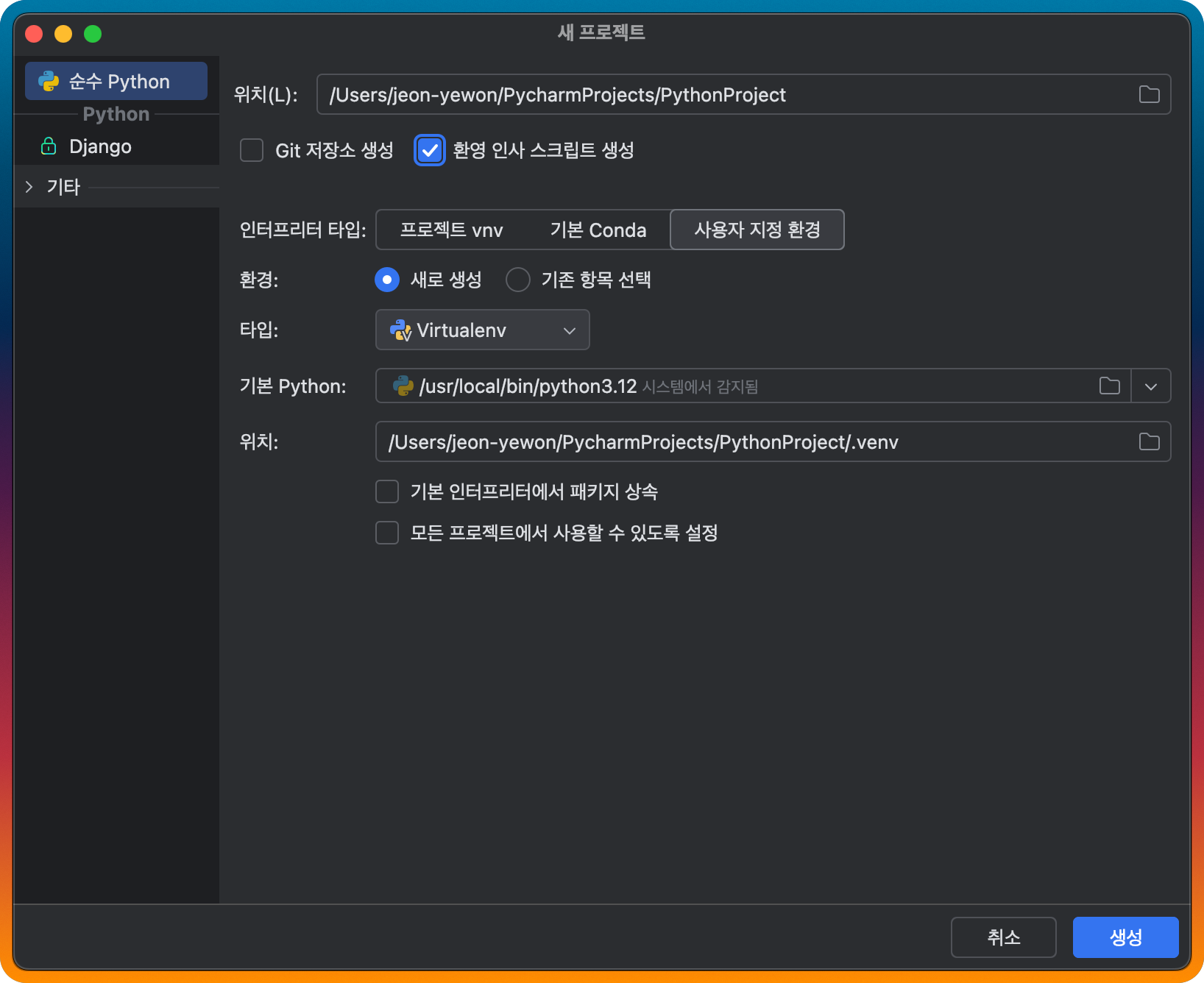Maximize the 새 프로젝트 window
Viewport: 1204px width, 983px height.
pos(93,34)
